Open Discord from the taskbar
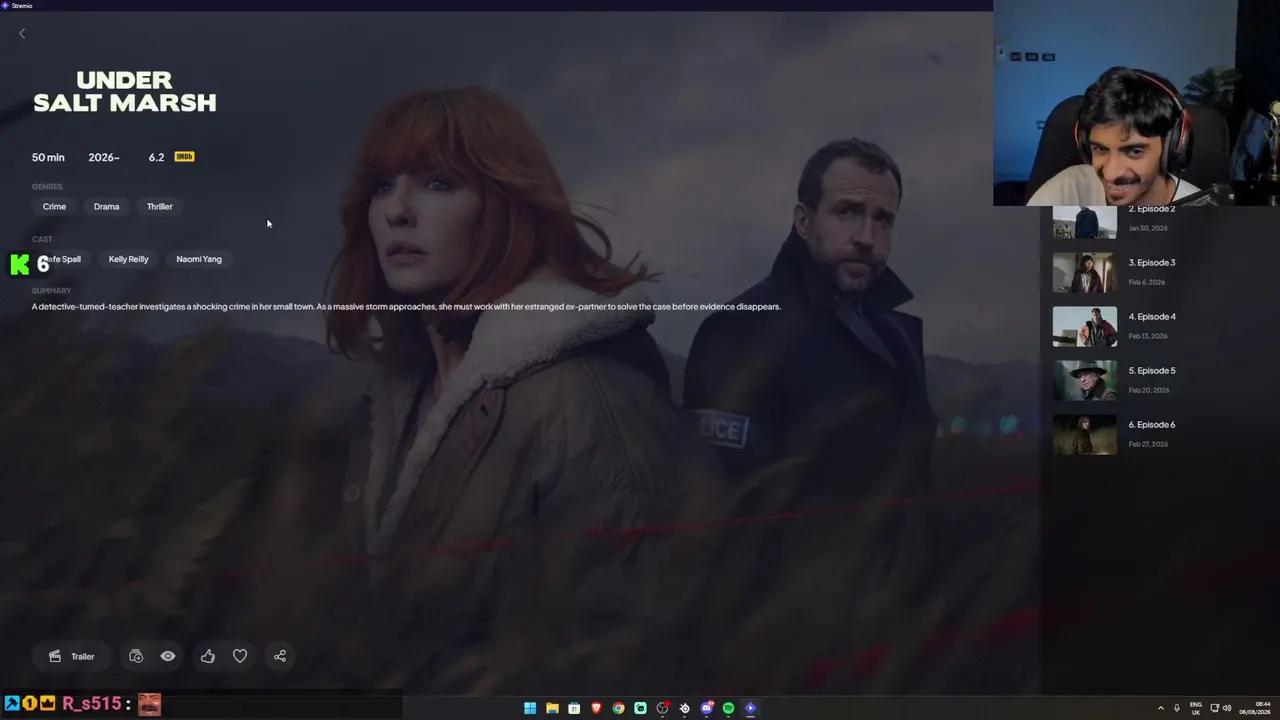Image resolution: width=1280 pixels, height=720 pixels. [x=706, y=708]
